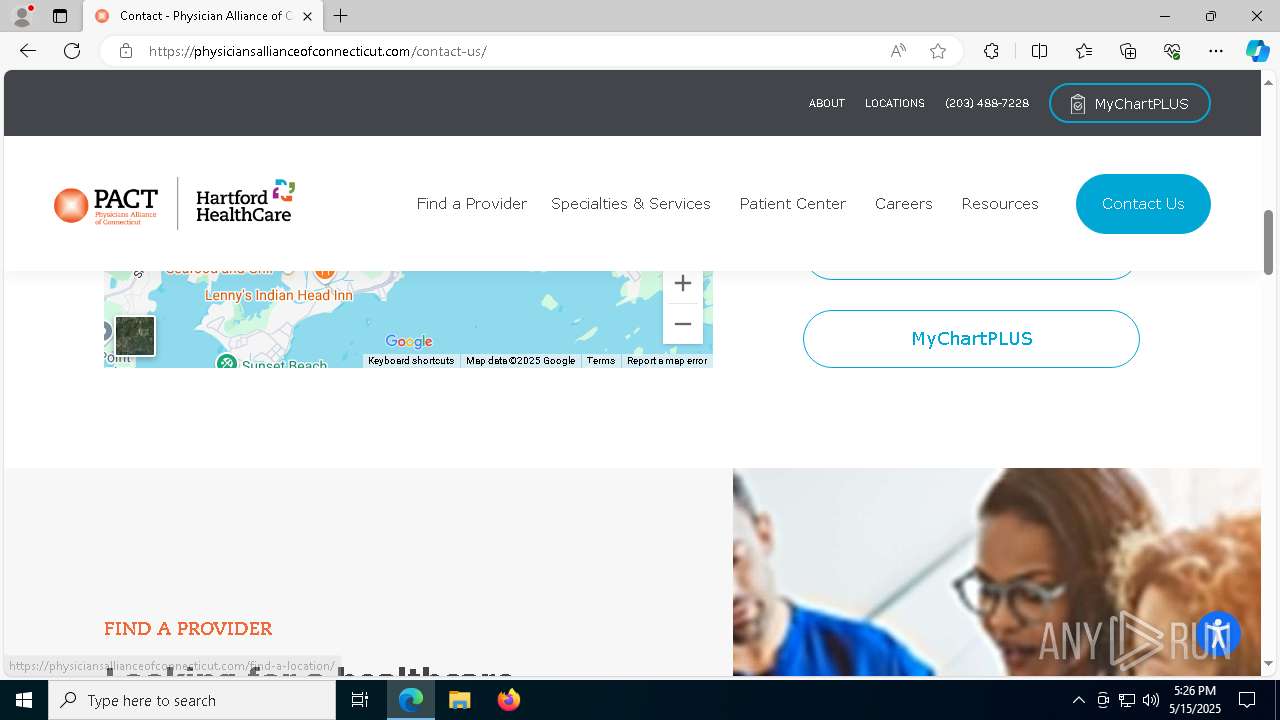Viewport: 1280px width, 720px height.
Task: Open Split screen view
Action: pyautogui.click(x=1039, y=51)
